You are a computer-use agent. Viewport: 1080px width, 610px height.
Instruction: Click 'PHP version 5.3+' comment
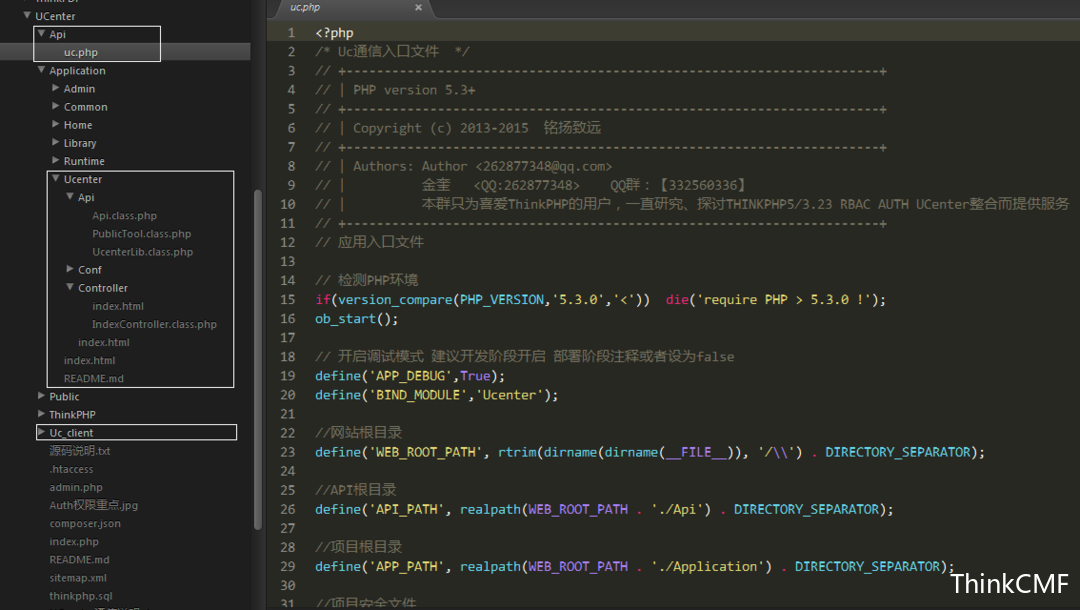(414, 90)
